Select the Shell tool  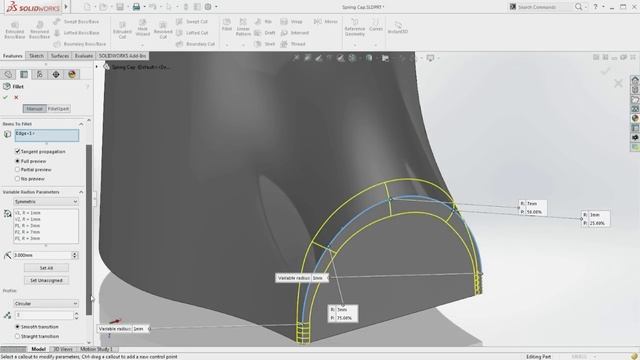264,44
